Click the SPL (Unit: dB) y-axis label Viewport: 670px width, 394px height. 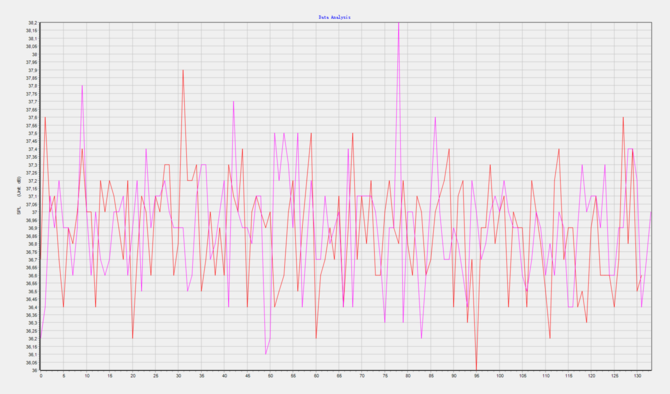19,195
